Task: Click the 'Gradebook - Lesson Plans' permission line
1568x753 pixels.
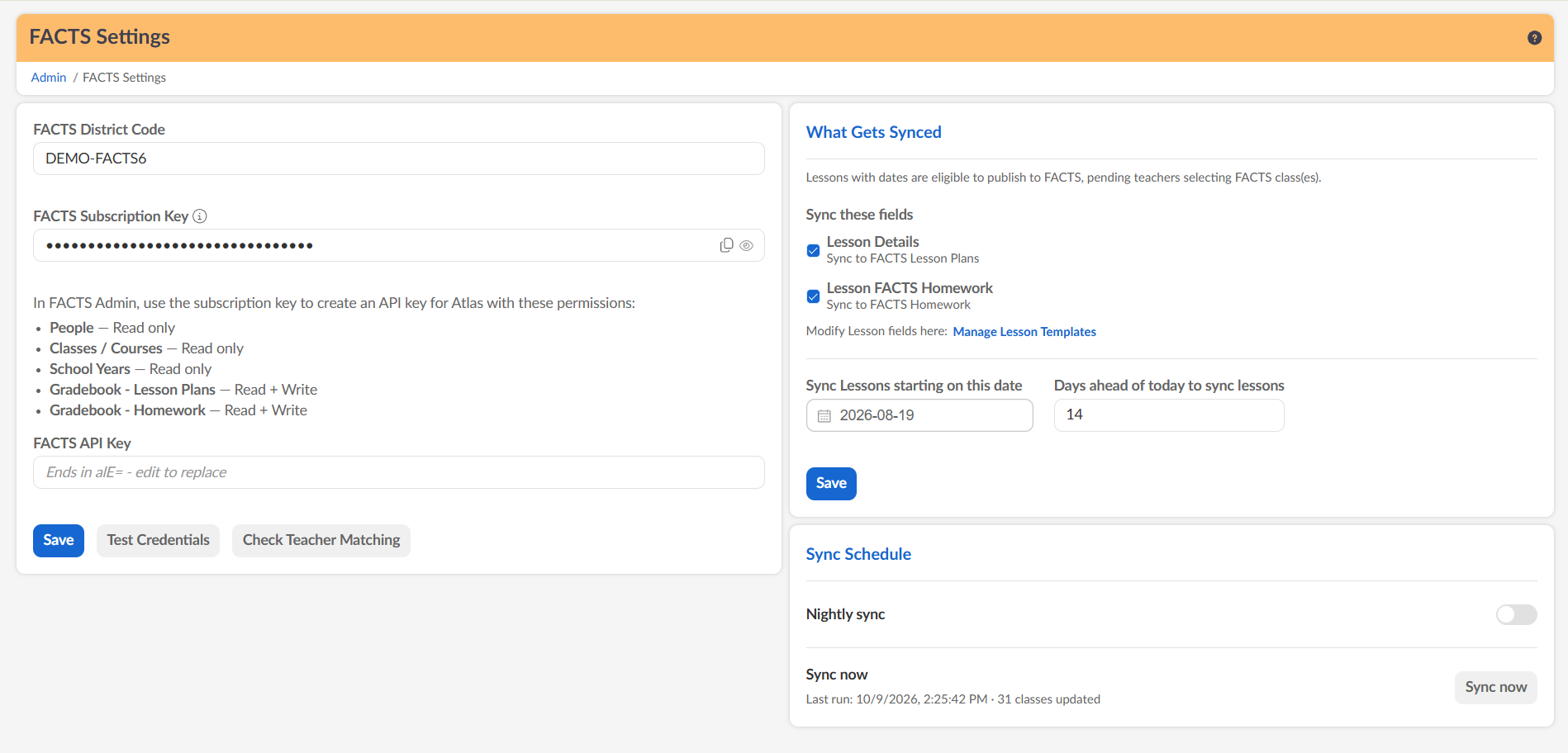Action: [x=183, y=390]
